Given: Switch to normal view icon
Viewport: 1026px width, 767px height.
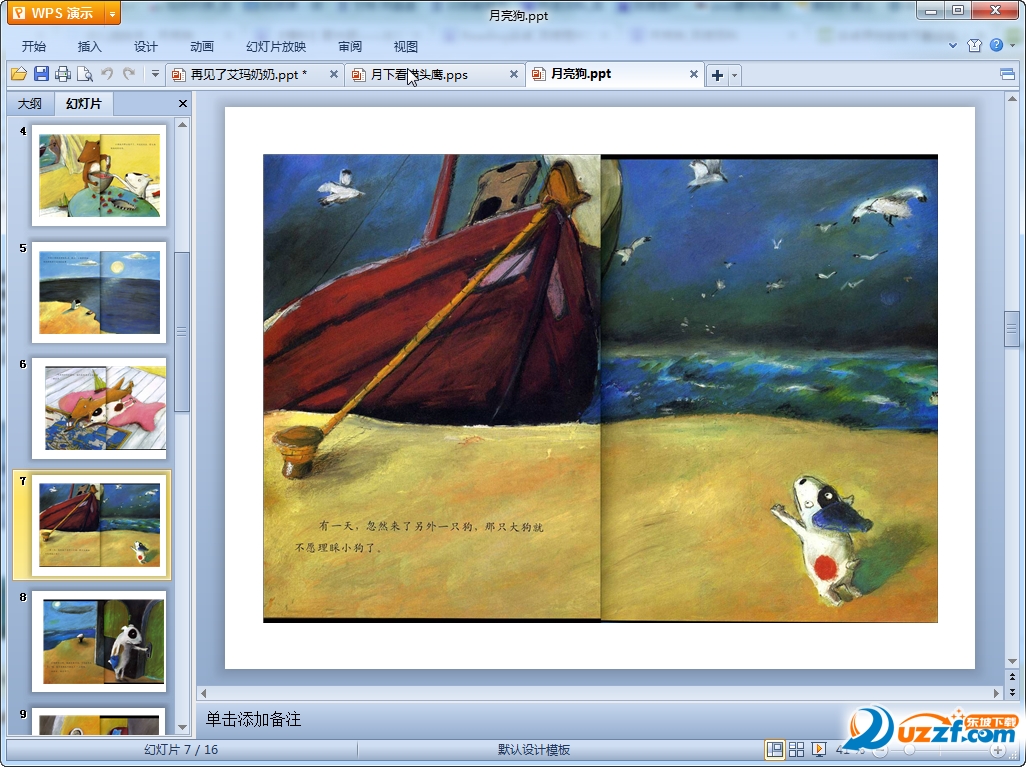Looking at the screenshot, I should pyautogui.click(x=775, y=749).
